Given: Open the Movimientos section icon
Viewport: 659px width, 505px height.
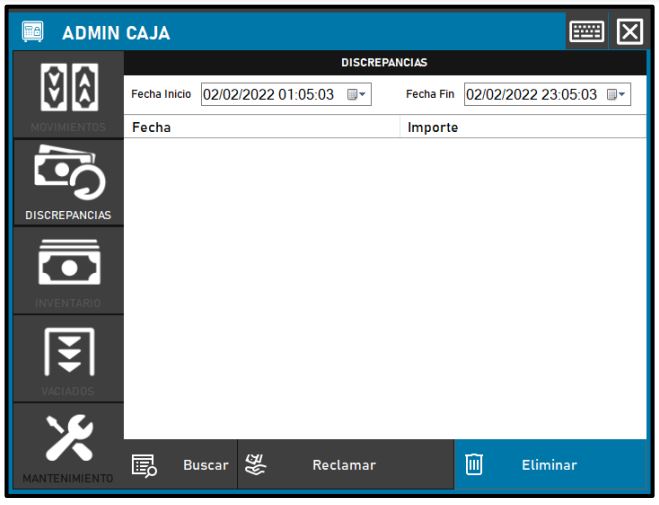Looking at the screenshot, I should pos(67,88).
